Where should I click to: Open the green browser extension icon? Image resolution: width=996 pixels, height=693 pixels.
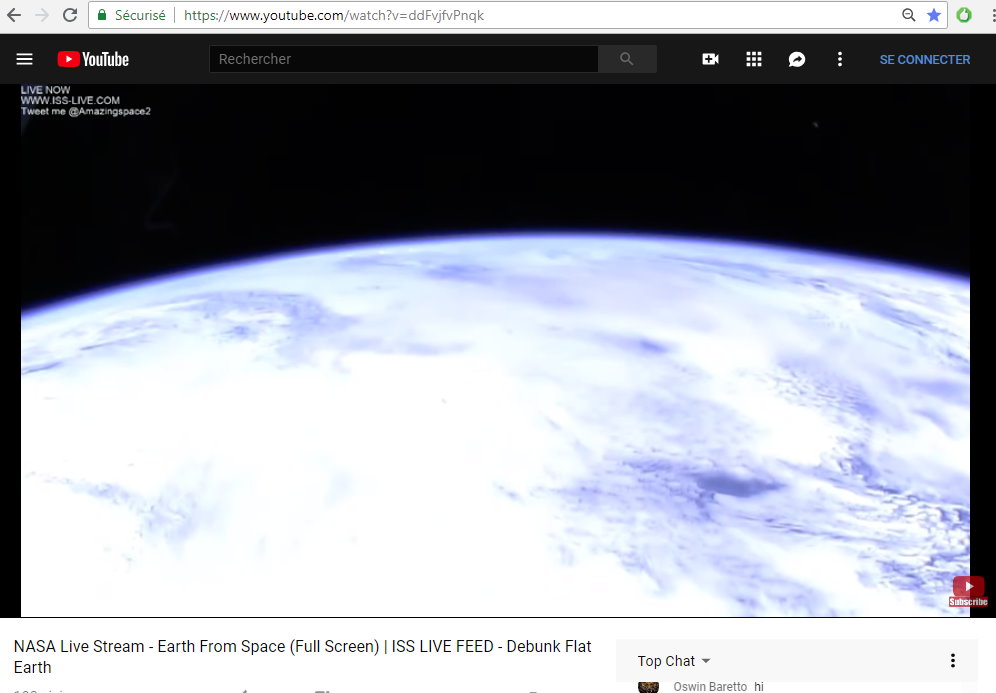pyautogui.click(x=964, y=15)
